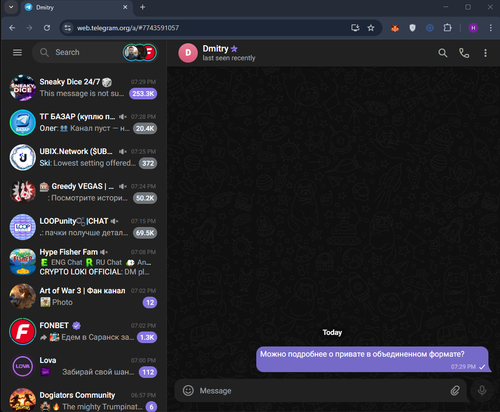Click Dmitry's premium star badge
The width and height of the screenshot is (500, 412).
point(234,49)
